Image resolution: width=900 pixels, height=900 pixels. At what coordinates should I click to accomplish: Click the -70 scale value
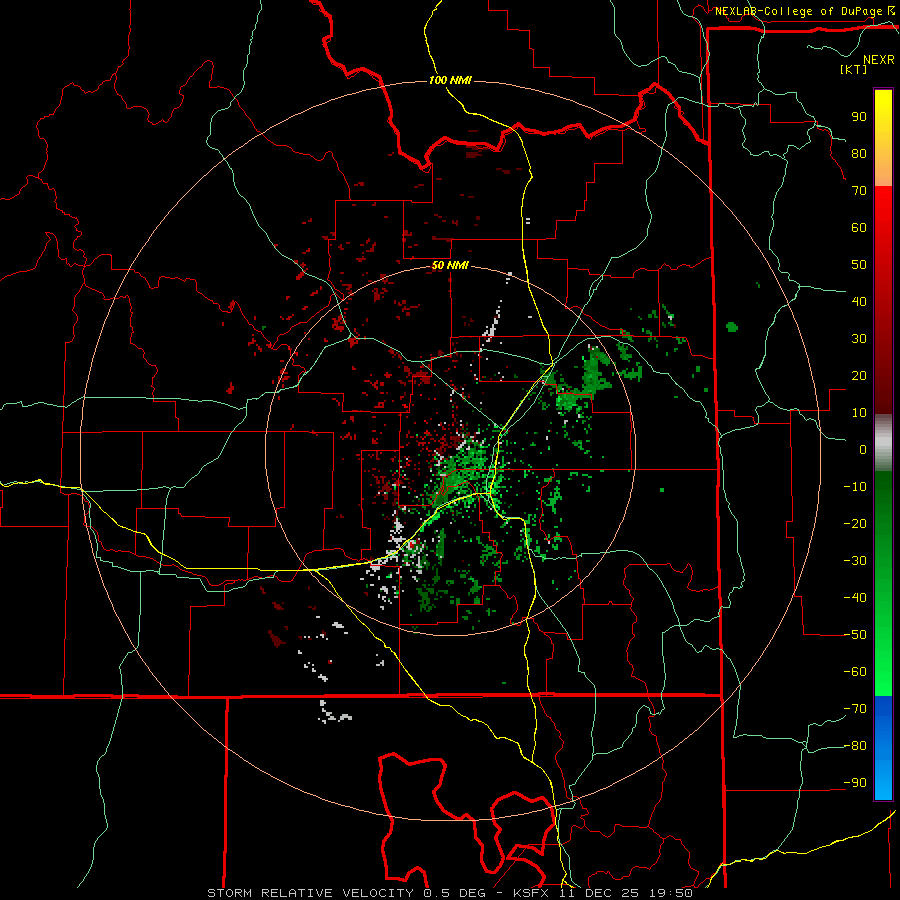tap(855, 708)
